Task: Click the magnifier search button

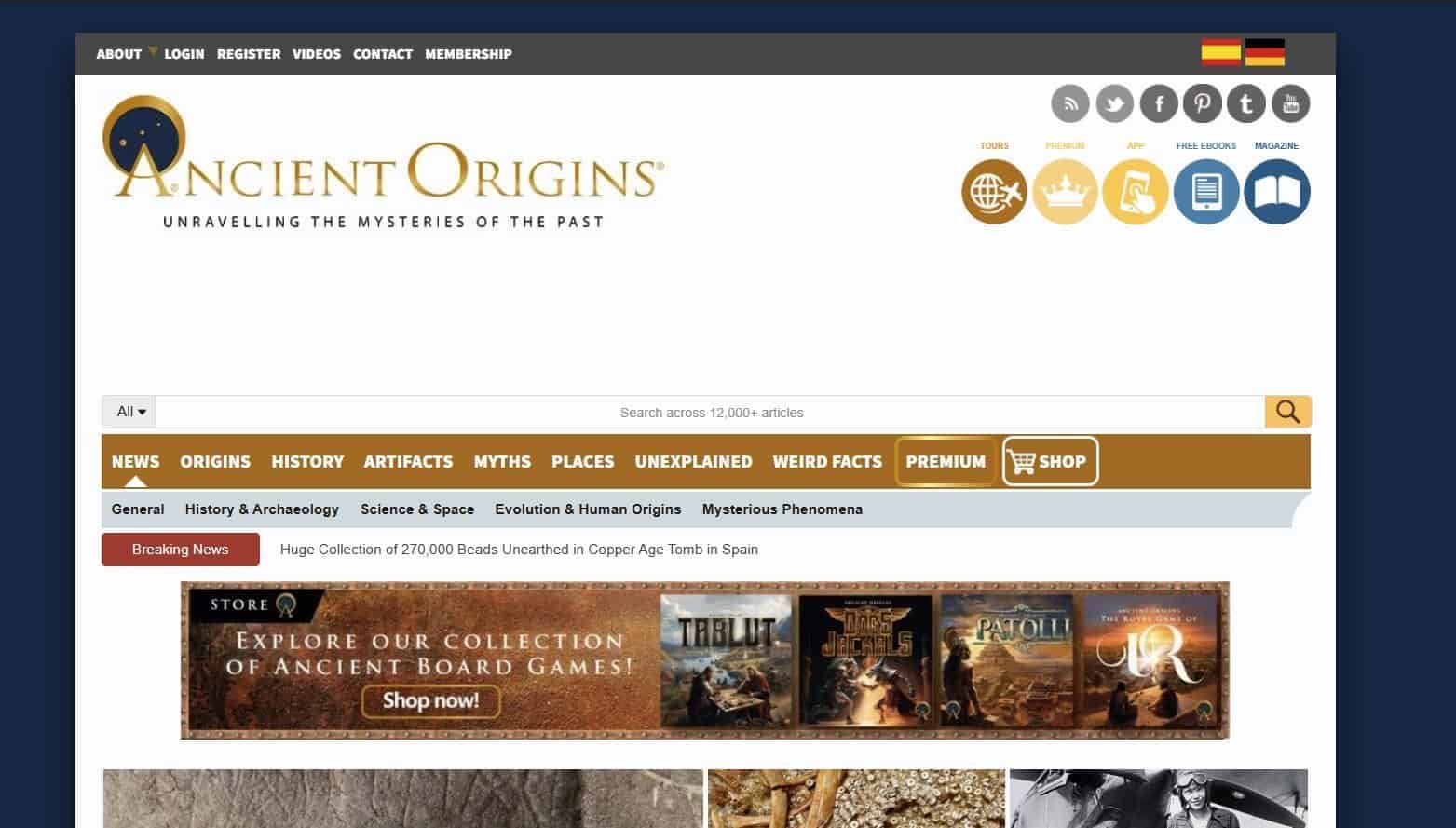Action: tap(1288, 412)
